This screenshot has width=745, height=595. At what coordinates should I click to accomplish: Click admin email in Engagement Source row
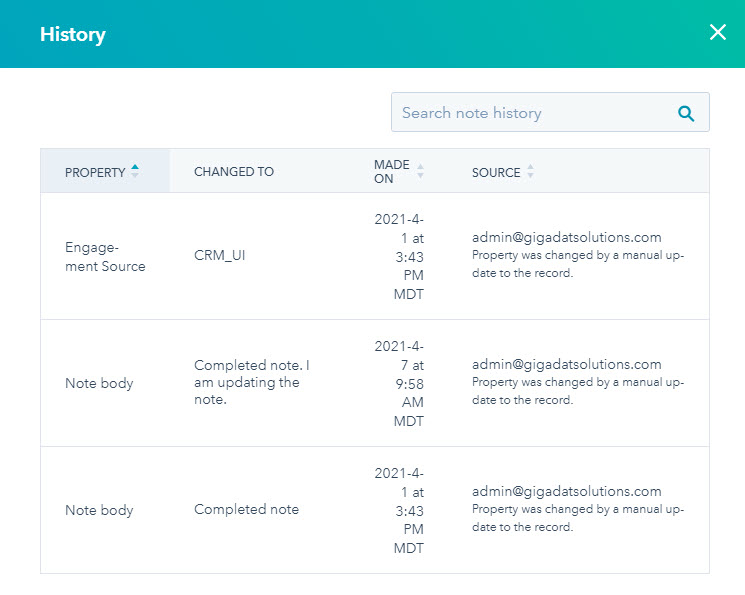(566, 237)
